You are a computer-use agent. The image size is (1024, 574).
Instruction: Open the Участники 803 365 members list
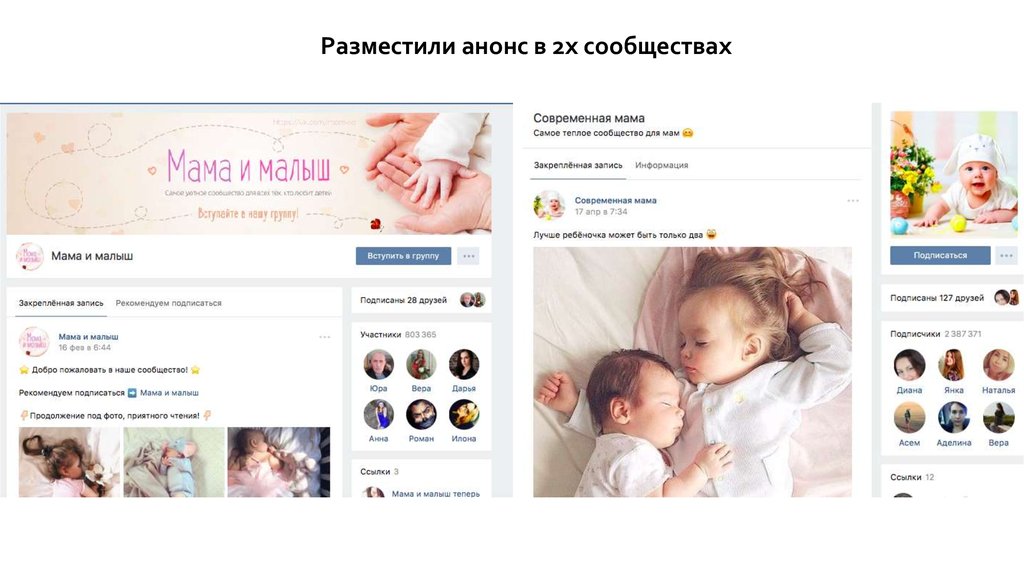click(x=398, y=334)
